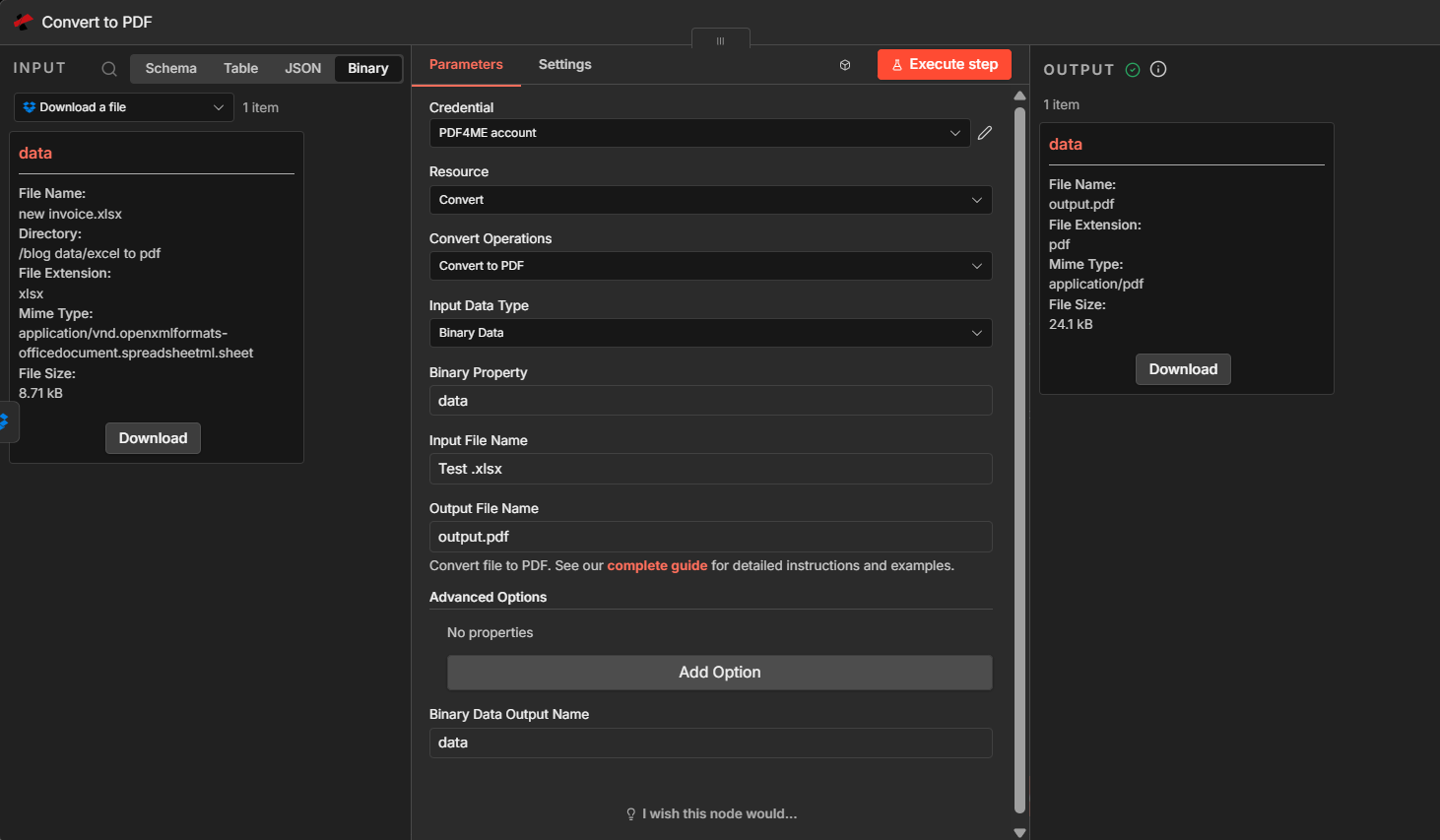Image resolution: width=1440 pixels, height=840 pixels.
Task: Open the Credential dropdown
Action: pos(699,133)
